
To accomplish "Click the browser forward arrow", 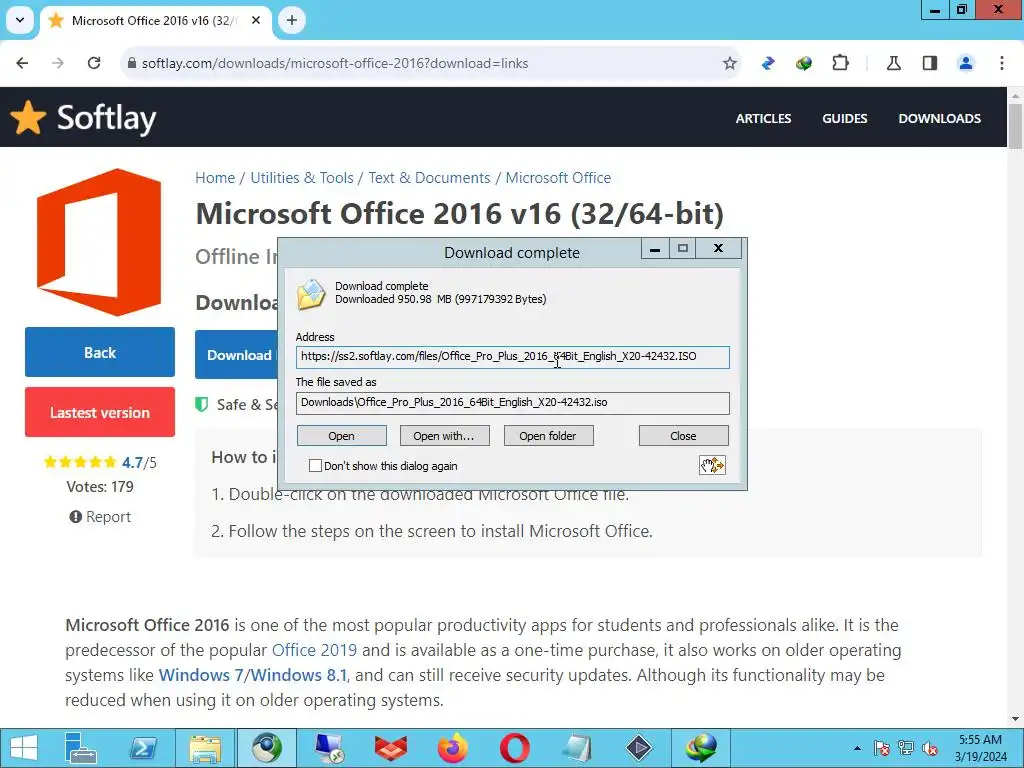I will [58, 63].
